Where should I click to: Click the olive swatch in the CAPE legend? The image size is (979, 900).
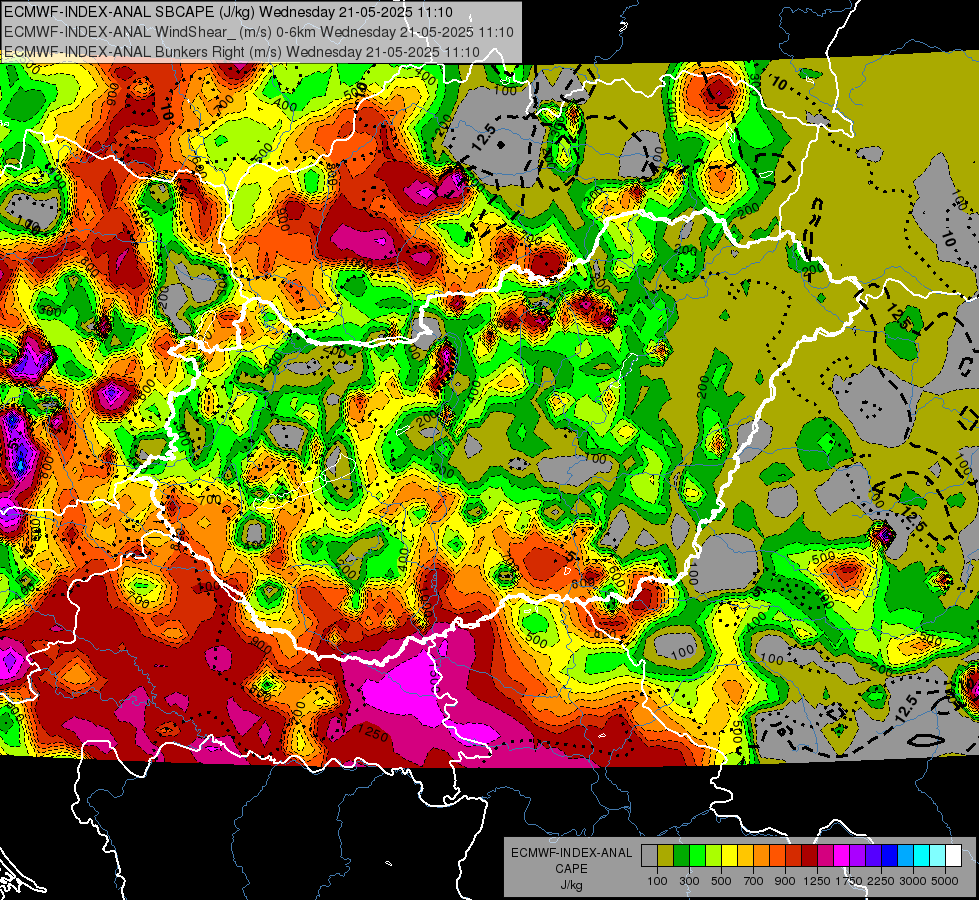click(666, 856)
